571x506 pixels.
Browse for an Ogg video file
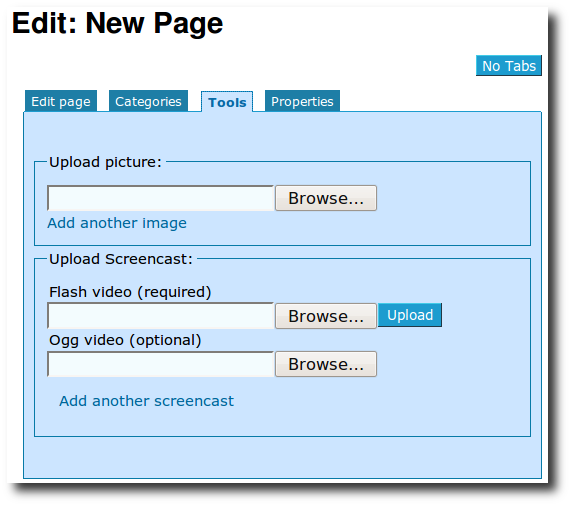click(326, 364)
